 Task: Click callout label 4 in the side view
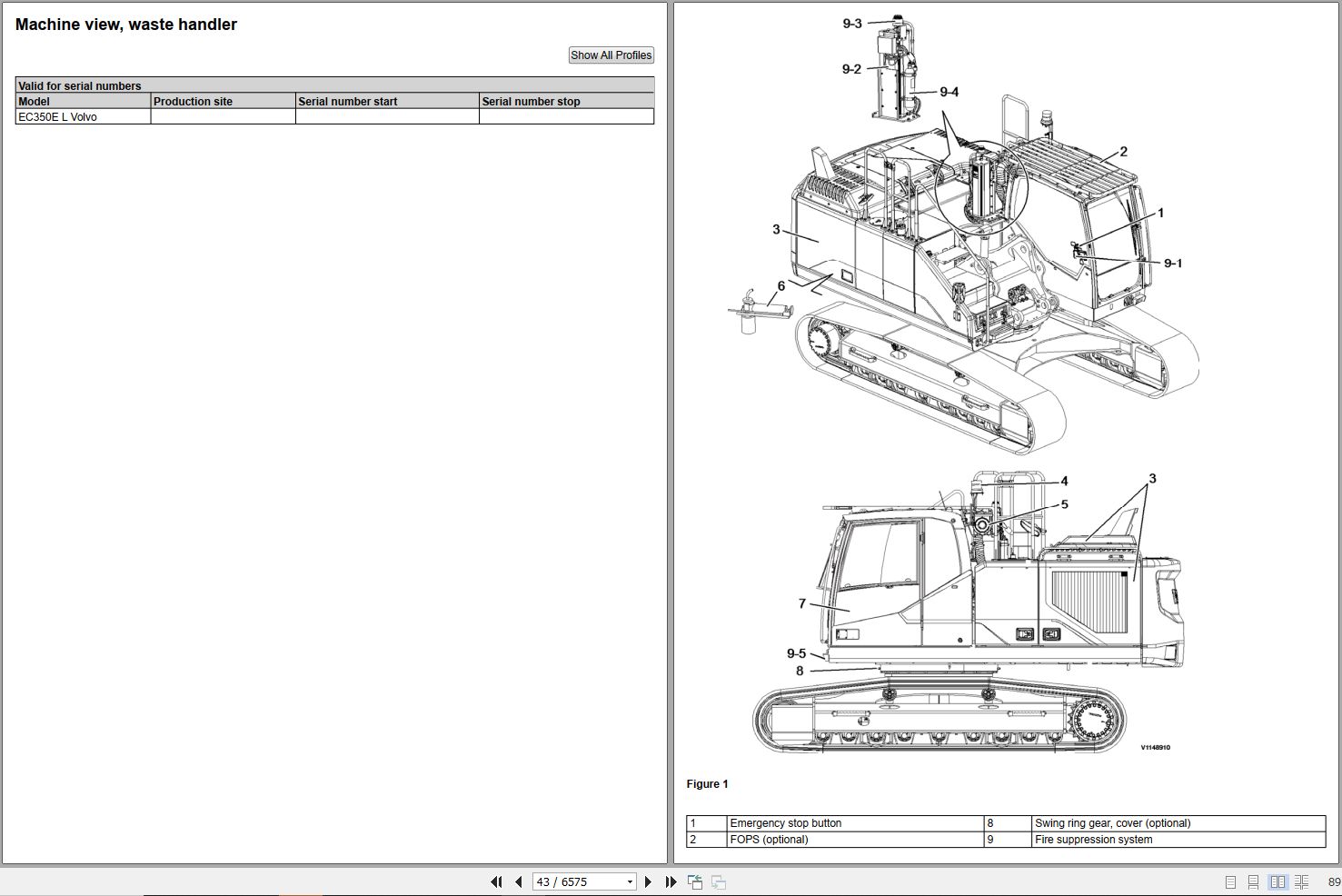[x=1065, y=482]
